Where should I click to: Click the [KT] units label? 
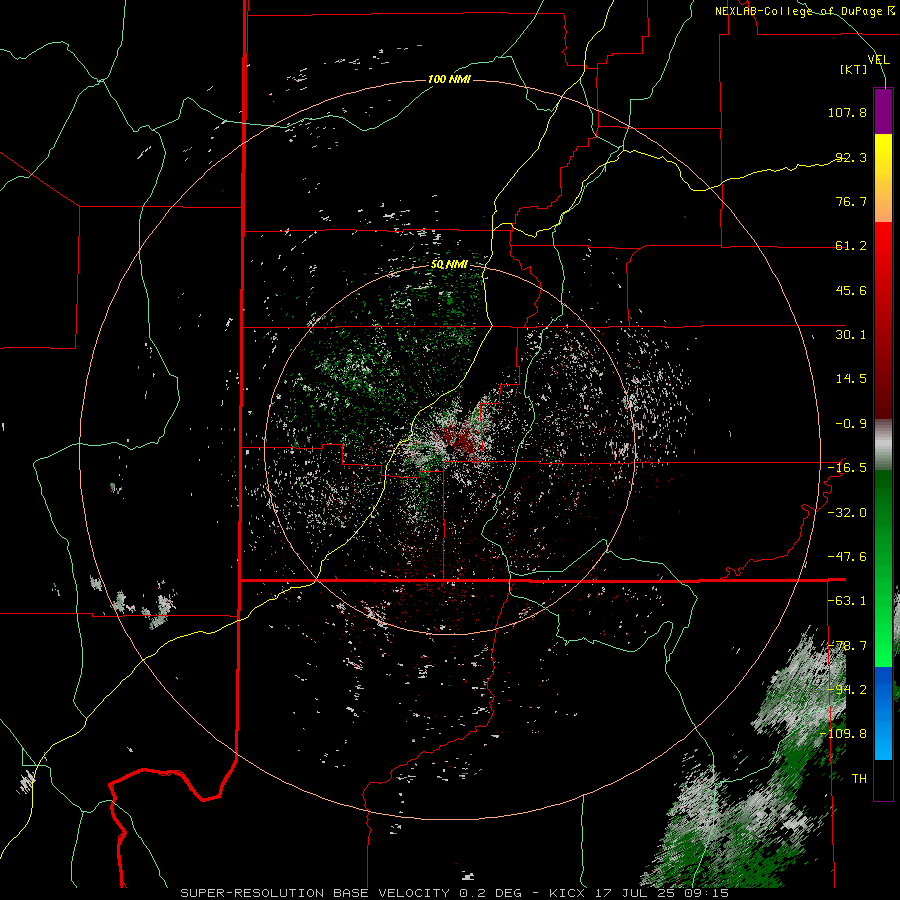pos(854,69)
